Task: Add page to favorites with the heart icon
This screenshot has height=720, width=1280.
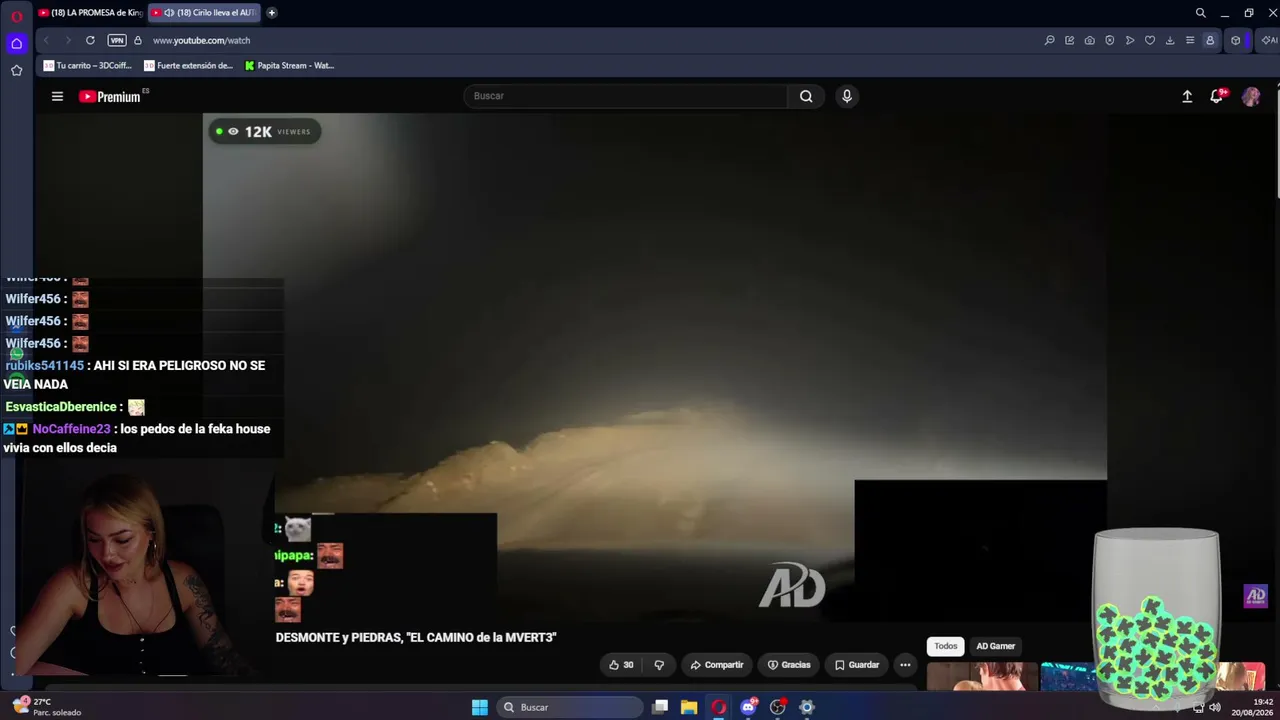Action: click(1150, 40)
